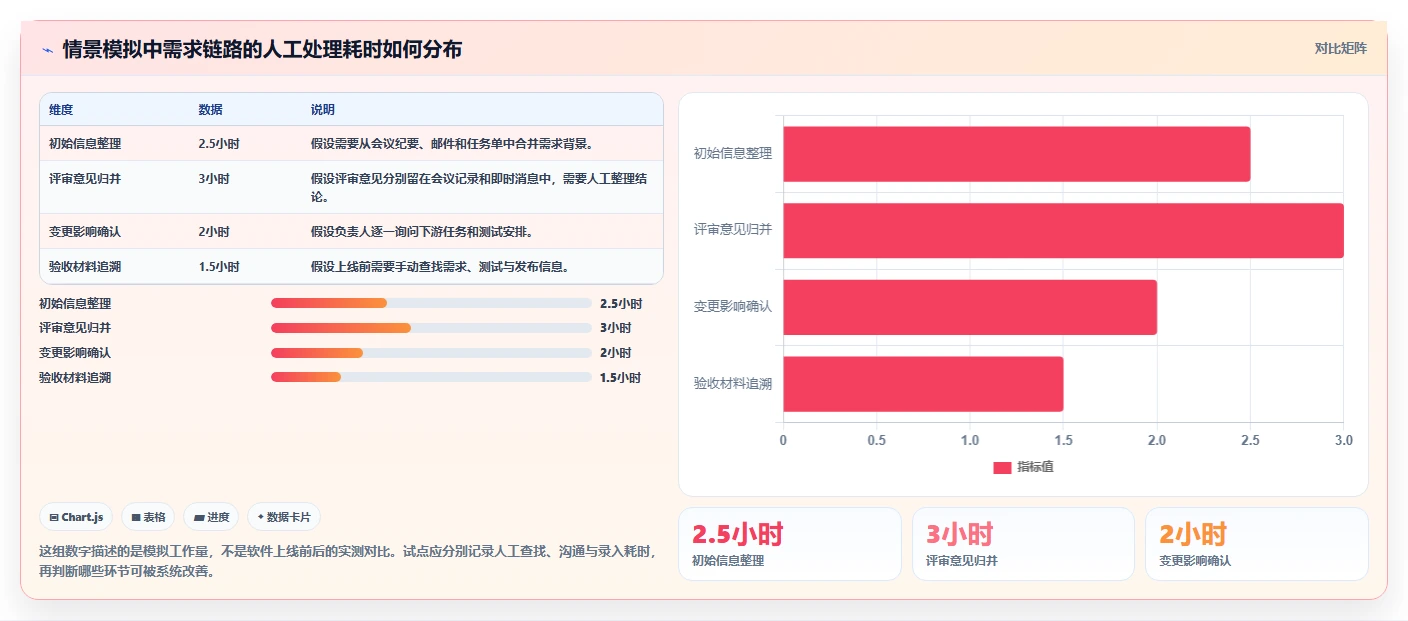Click the 变更影响确认 chart axis label

733,307
